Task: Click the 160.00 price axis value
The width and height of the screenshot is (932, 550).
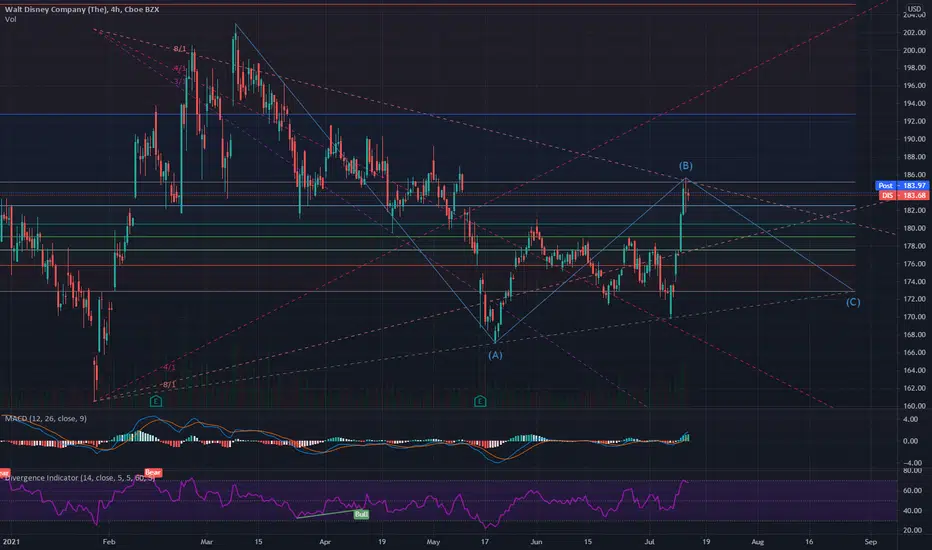Action: [914, 406]
